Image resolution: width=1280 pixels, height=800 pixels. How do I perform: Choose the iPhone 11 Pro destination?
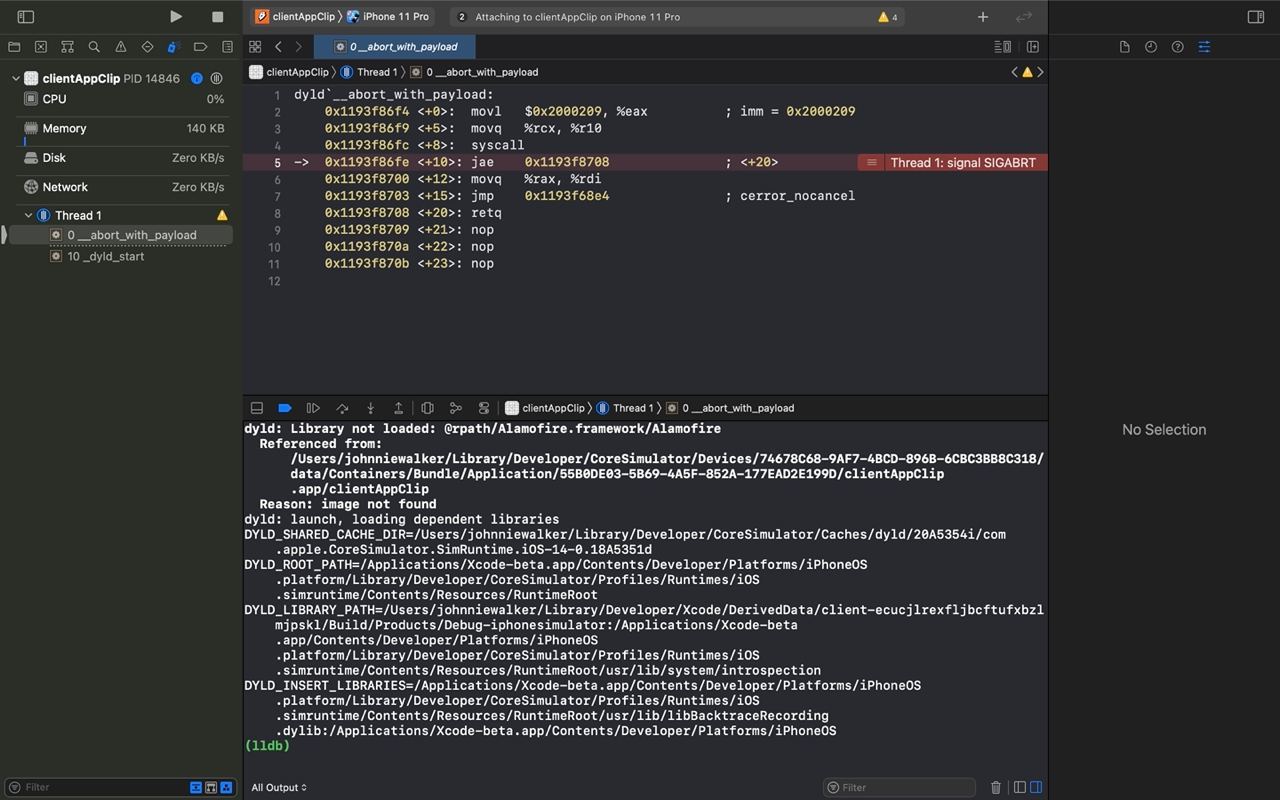(388, 17)
